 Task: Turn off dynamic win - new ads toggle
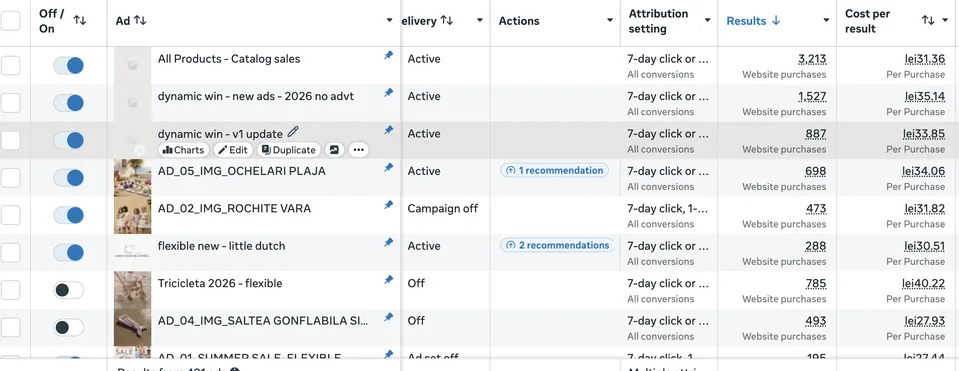click(68, 103)
